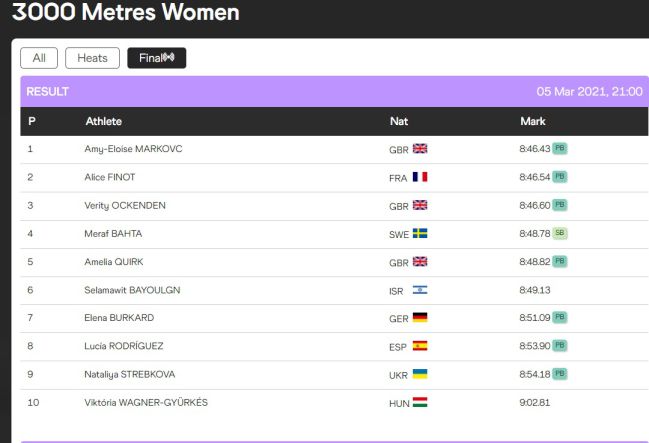Viewport: 649px width, 443px height.
Task: Click the French flag for Alice Finot
Action: tap(420, 177)
